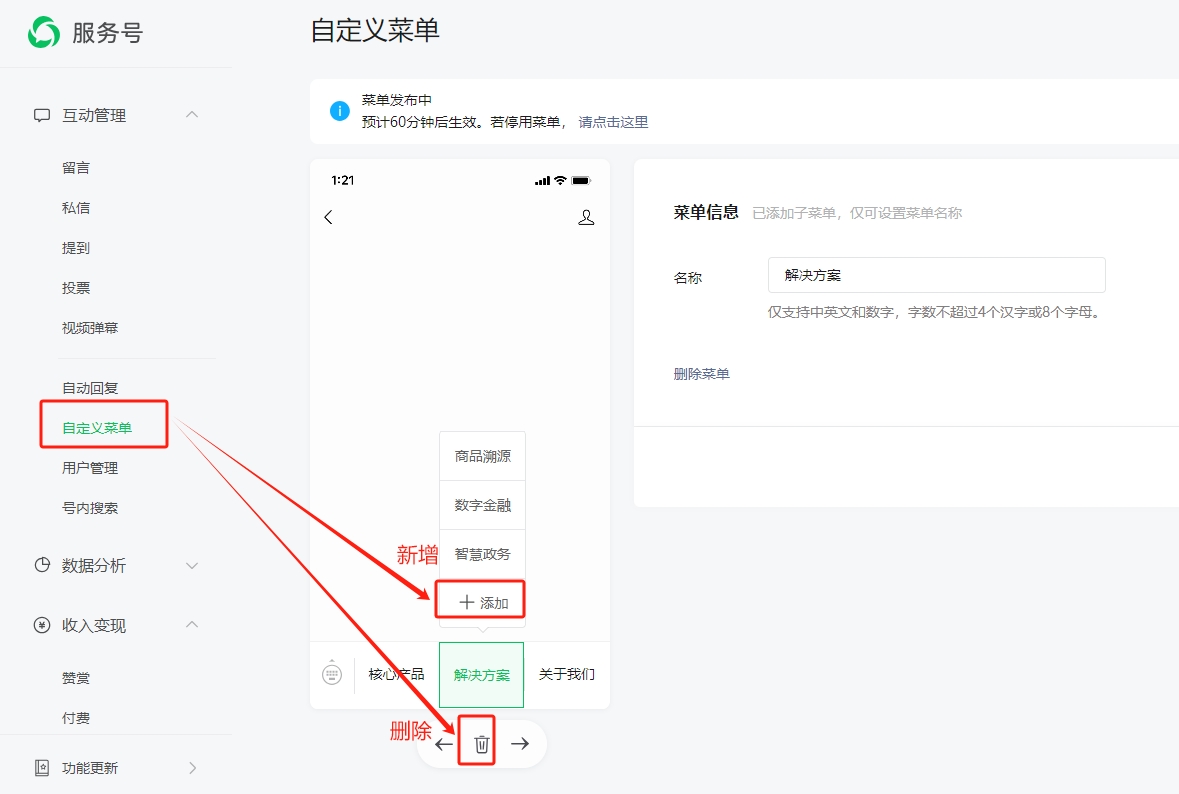Open the 商品溯源 submenu item
The width and height of the screenshot is (1179, 794).
482,456
